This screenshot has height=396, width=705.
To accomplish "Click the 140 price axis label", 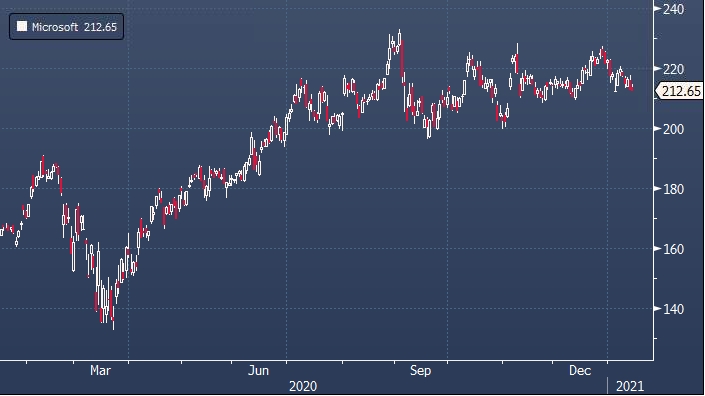I will (674, 309).
